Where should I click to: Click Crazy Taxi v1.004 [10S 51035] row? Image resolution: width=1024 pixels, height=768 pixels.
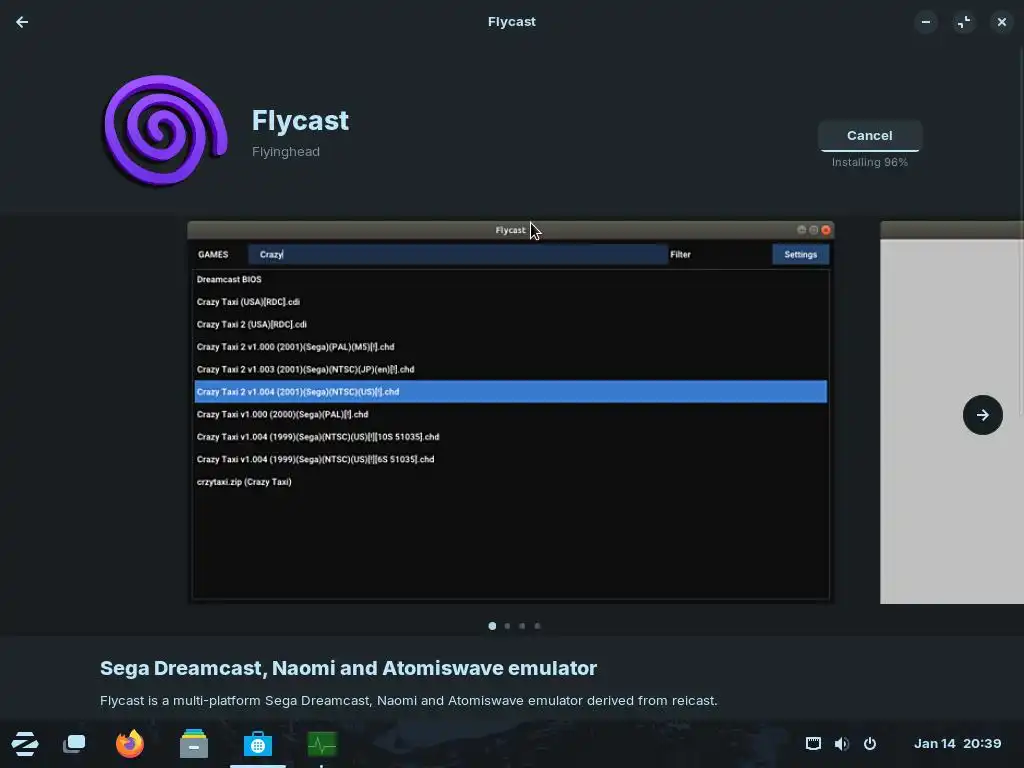coord(511,437)
